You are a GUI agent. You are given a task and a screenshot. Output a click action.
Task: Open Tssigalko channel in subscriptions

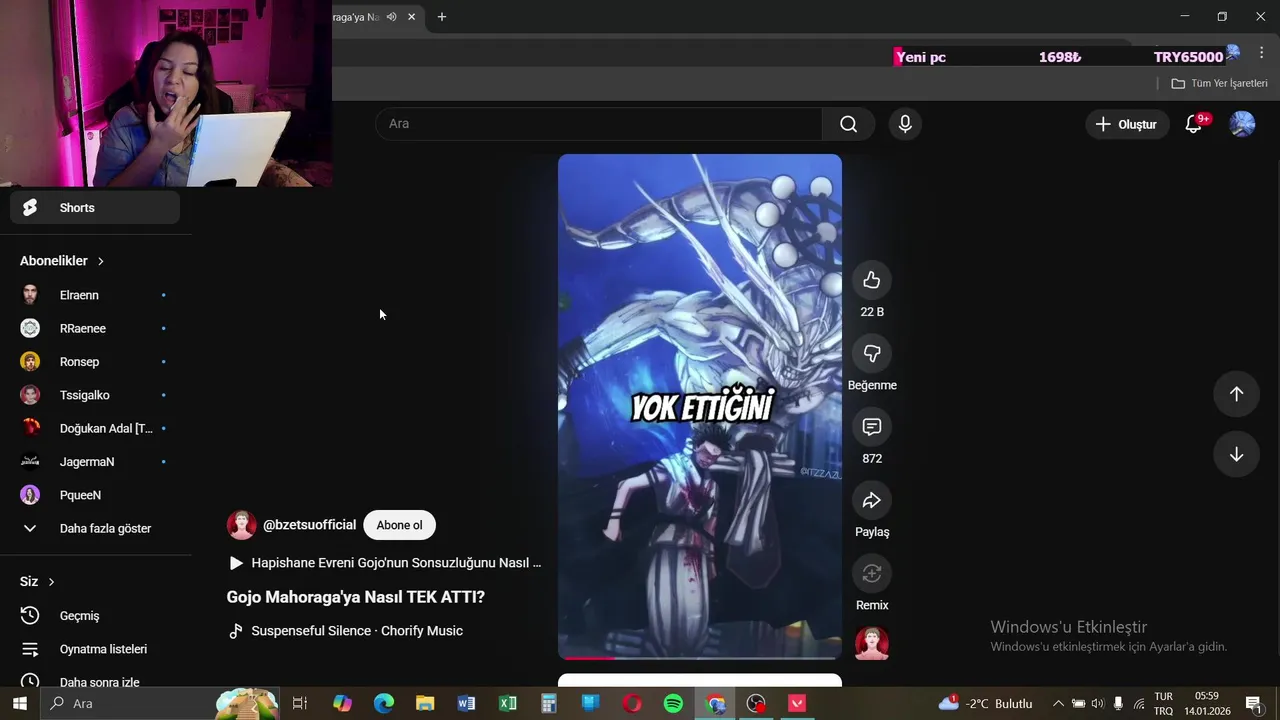coord(95,395)
